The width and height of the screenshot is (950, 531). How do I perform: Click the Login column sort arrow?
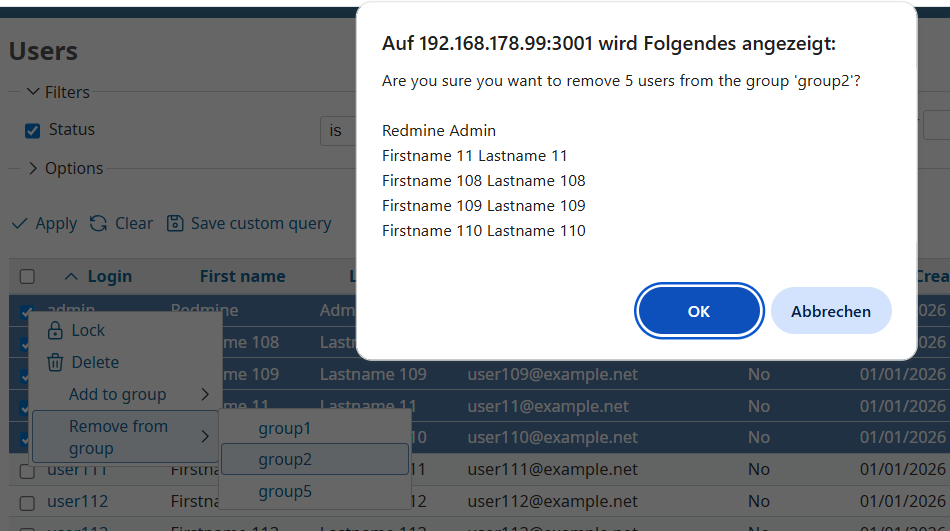coord(71,277)
